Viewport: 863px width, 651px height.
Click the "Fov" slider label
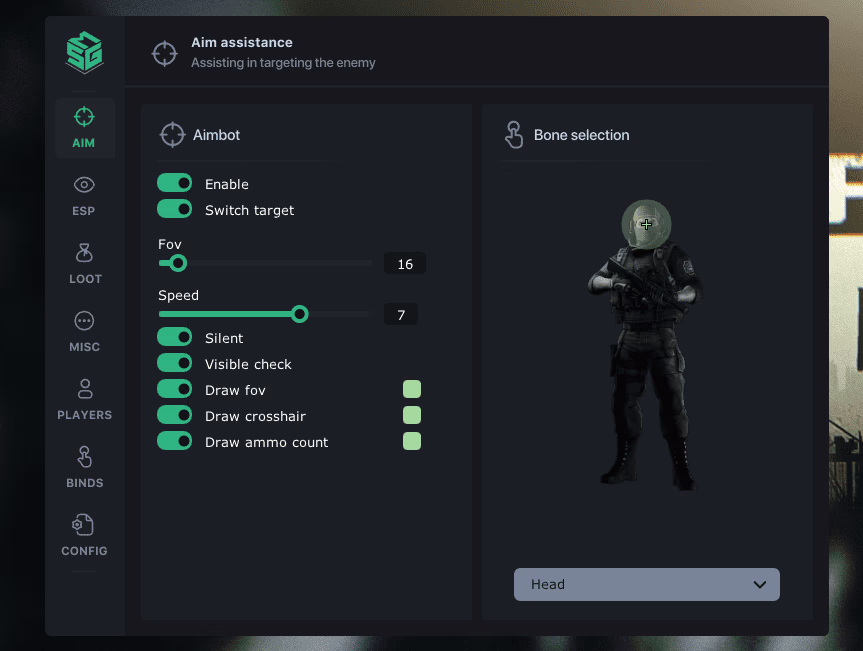pos(170,244)
